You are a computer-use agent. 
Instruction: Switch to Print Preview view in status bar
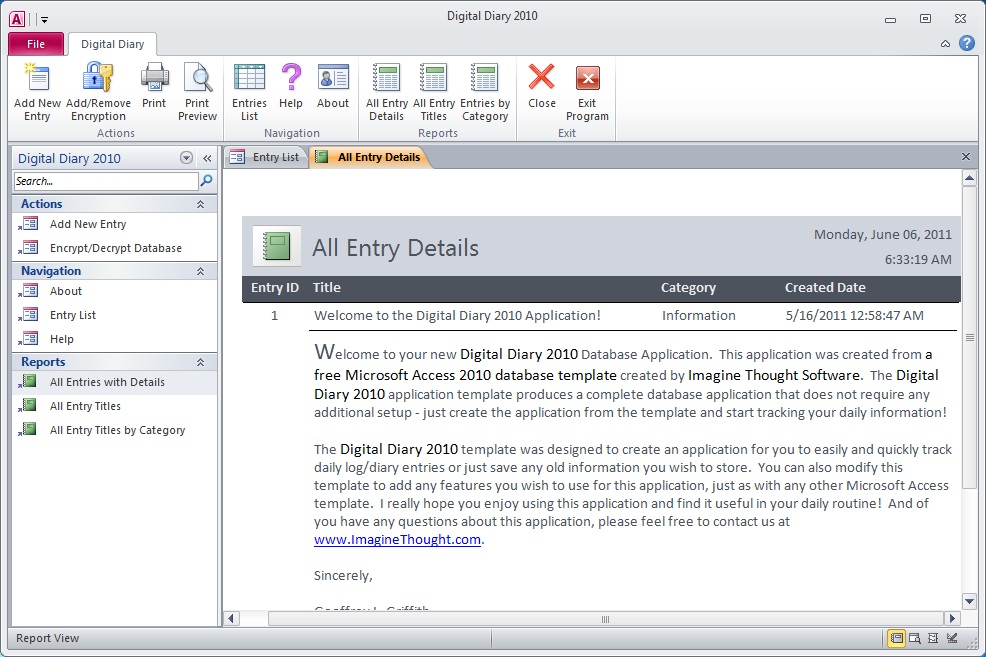(x=915, y=638)
